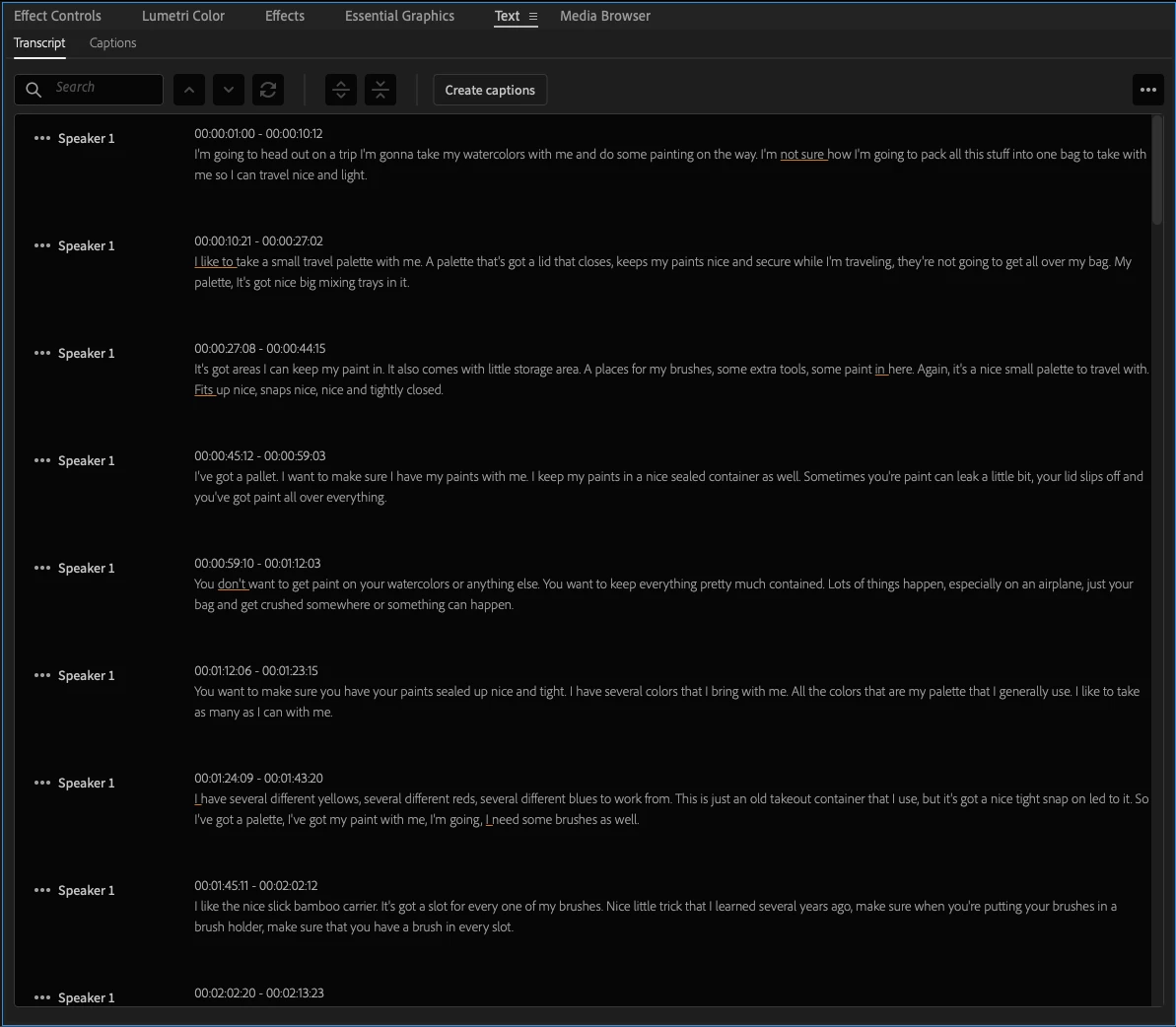
Task: Click timecode 00:00:10:21 - 00:00:27:02
Action: 258,240
